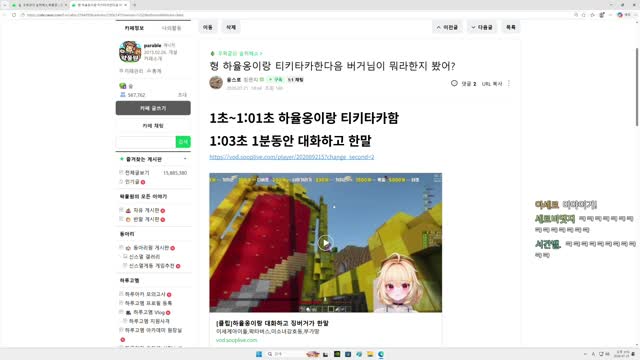Screen dimensions: 640x360
Task: Click the green 구독 subscribe button
Action: 276,80
